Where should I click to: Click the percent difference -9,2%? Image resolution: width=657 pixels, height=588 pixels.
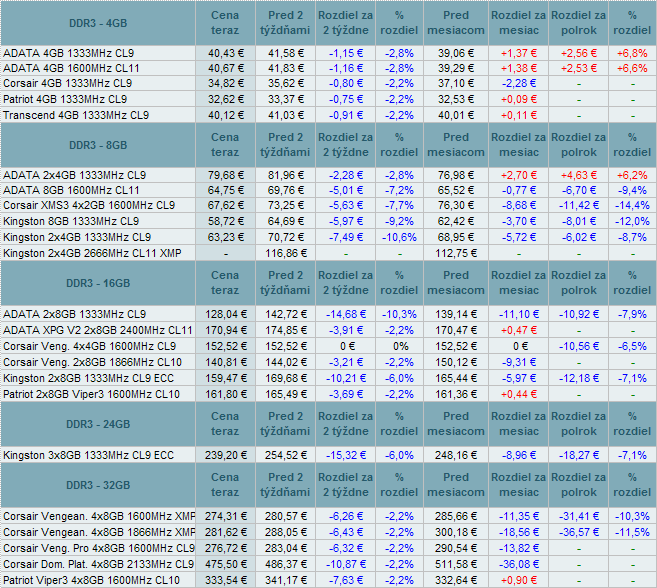(x=399, y=221)
